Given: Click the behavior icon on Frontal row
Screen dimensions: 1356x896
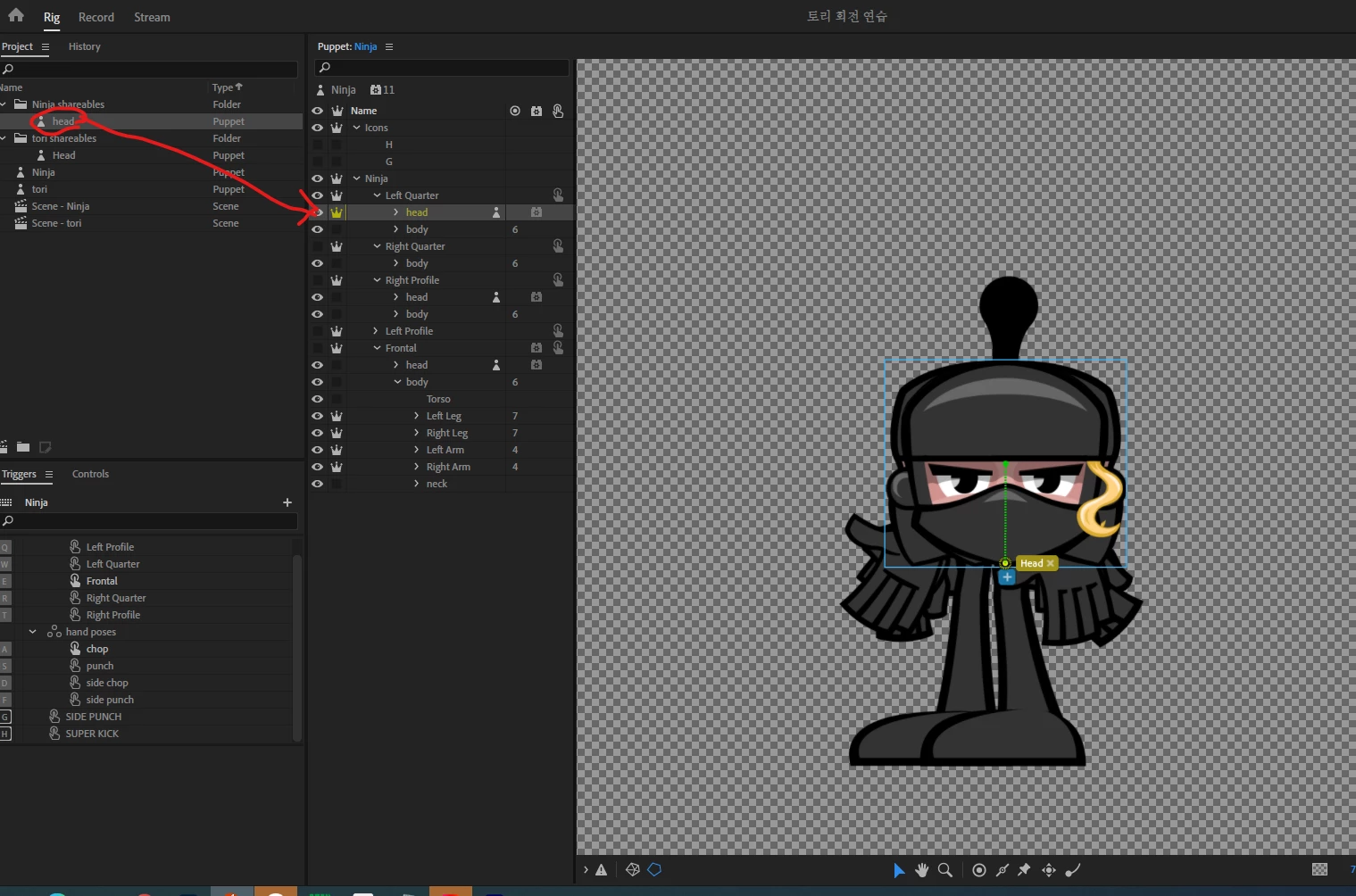Looking at the screenshot, I should 537,347.
